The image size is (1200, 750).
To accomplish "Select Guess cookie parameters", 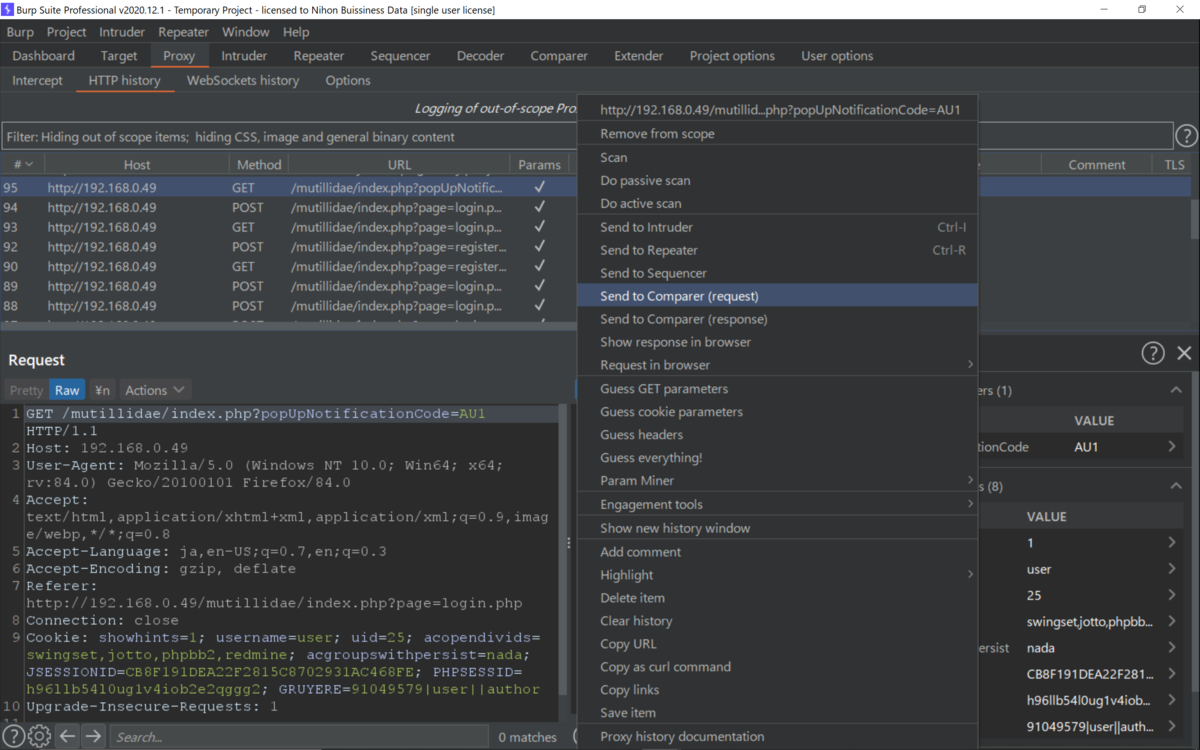I will [776, 412].
